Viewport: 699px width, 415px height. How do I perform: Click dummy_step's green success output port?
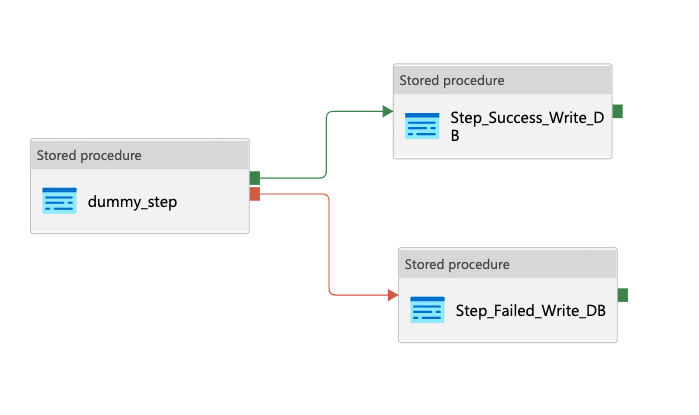coord(255,178)
